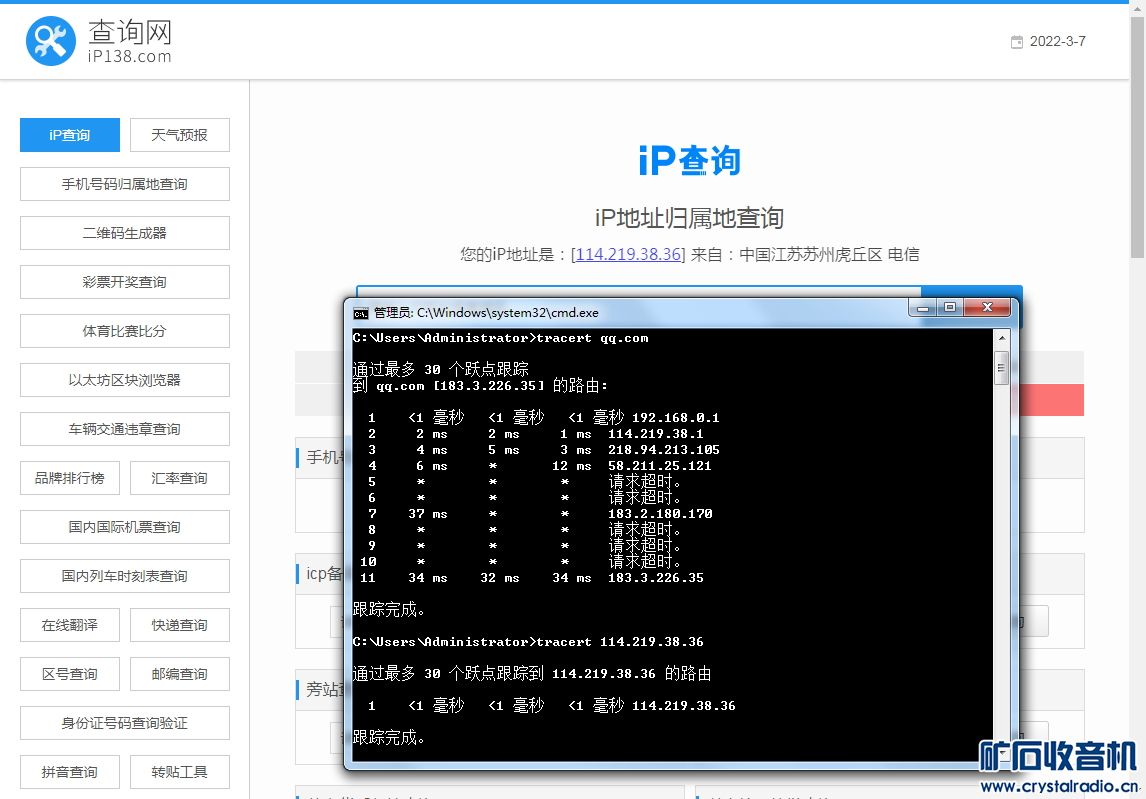Open 转贴工具 repost tool
This screenshot has height=799, width=1146.
180,772
